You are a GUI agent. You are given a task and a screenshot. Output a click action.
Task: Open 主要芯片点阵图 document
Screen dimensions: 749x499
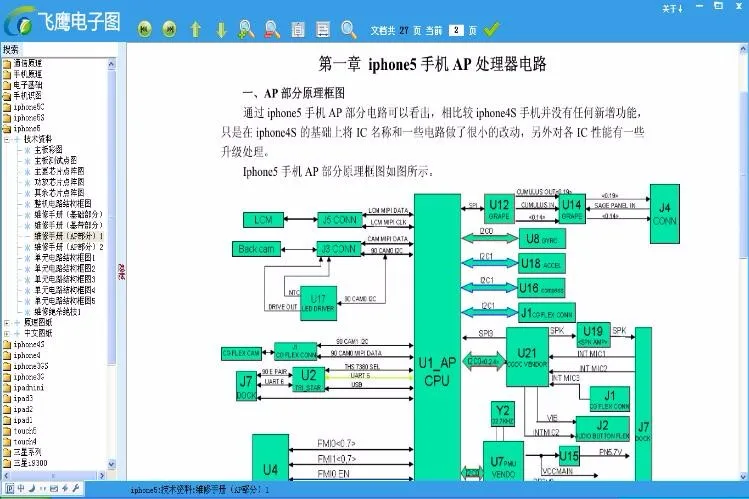click(x=59, y=171)
